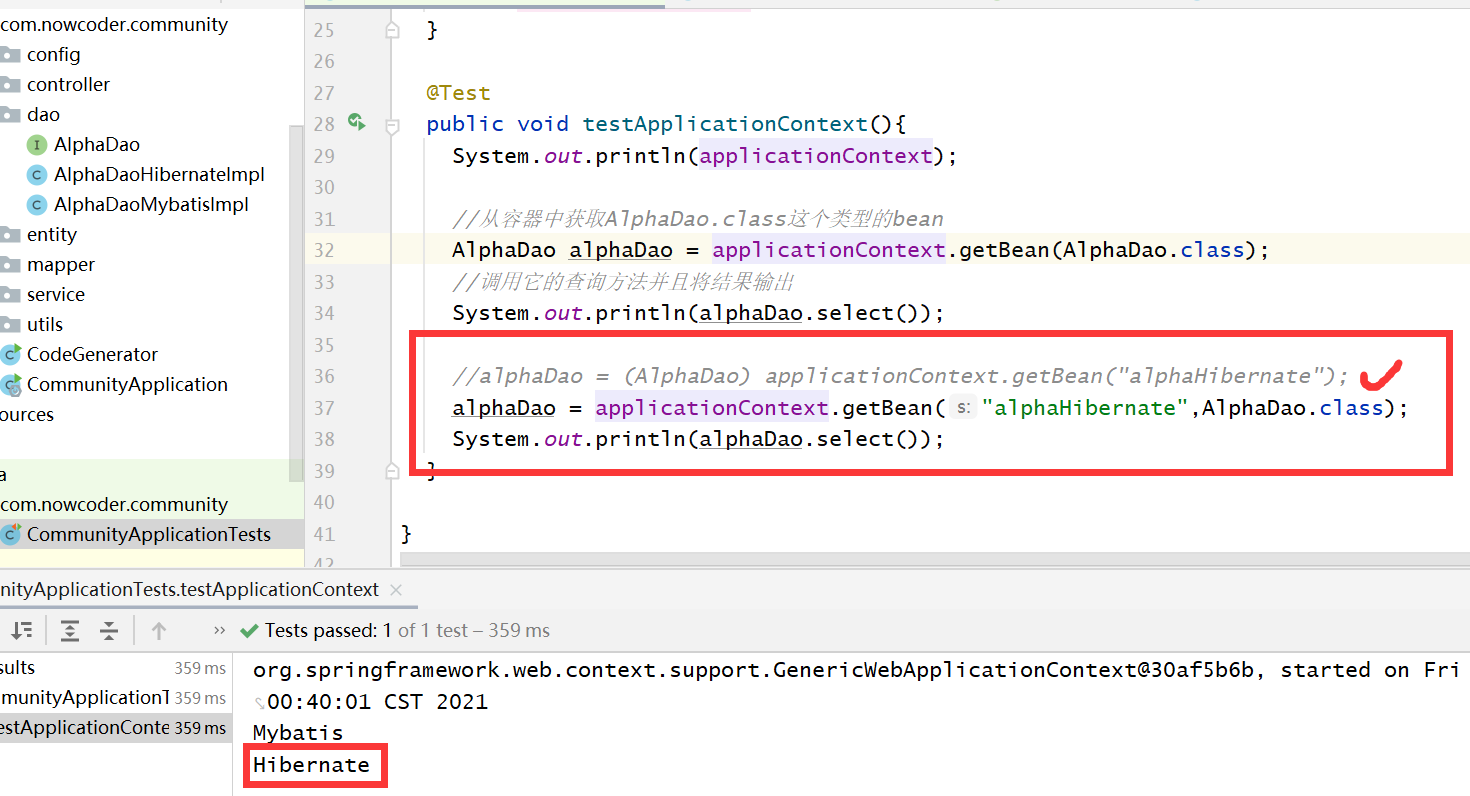The width and height of the screenshot is (1470, 796).
Task: Select the testApplicationConte test method row
Action: 115,728
